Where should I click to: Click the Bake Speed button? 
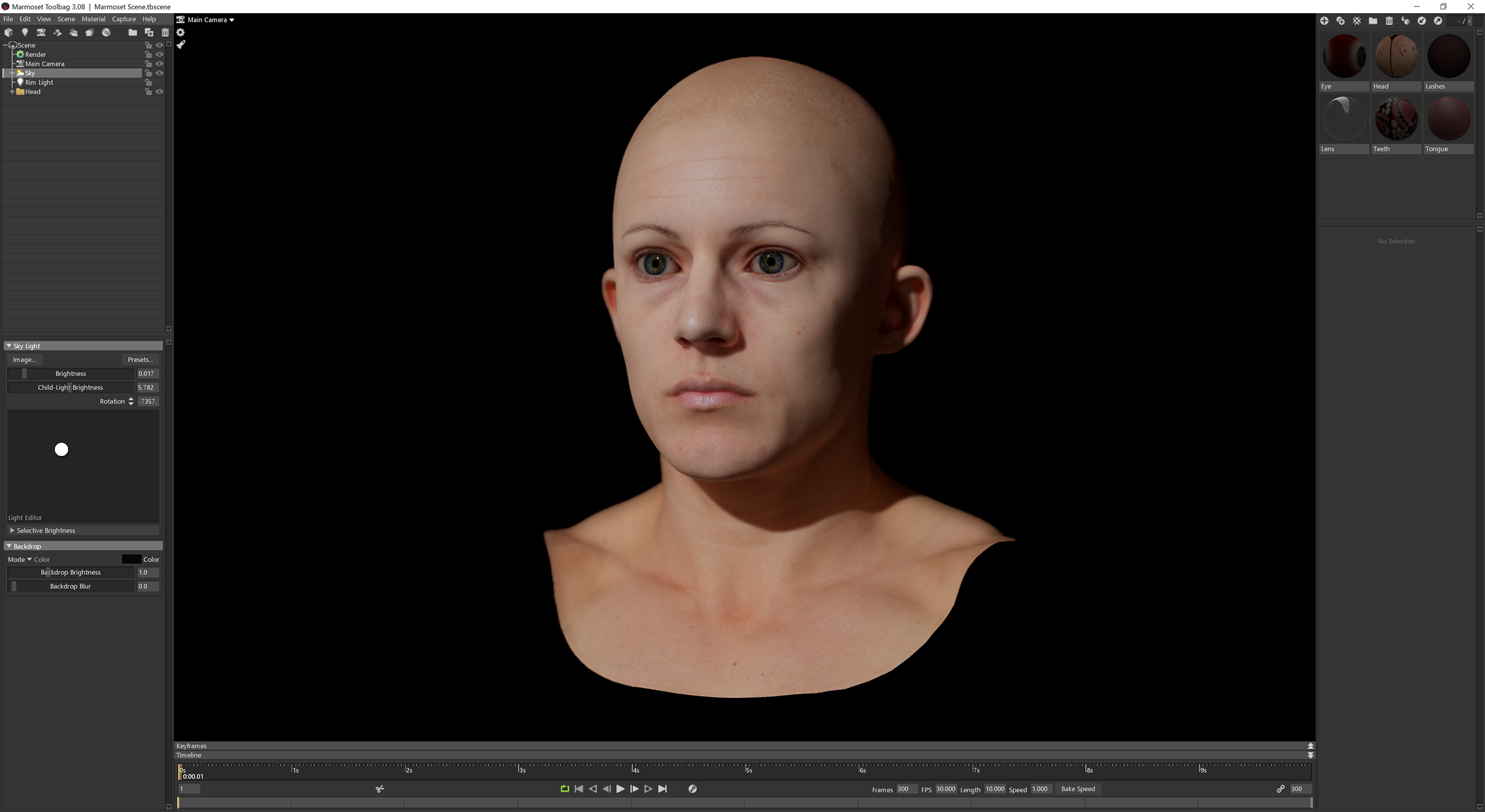coord(1078,789)
